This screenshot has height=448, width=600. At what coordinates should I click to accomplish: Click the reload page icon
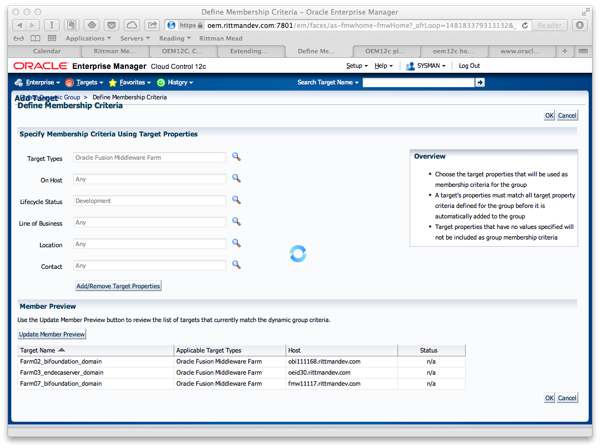tap(525, 25)
